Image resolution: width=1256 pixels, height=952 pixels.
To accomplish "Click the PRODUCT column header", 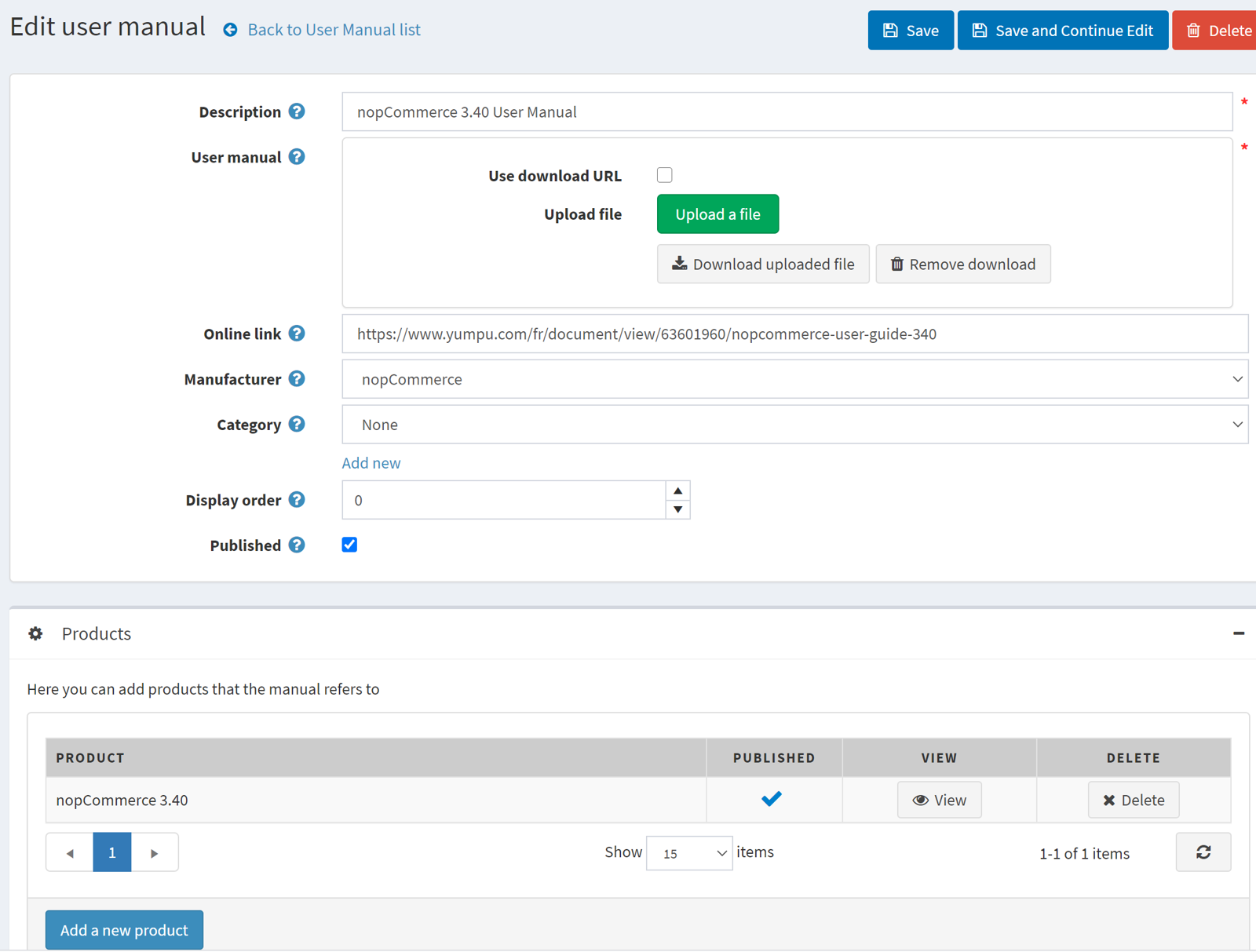I will tap(376, 757).
